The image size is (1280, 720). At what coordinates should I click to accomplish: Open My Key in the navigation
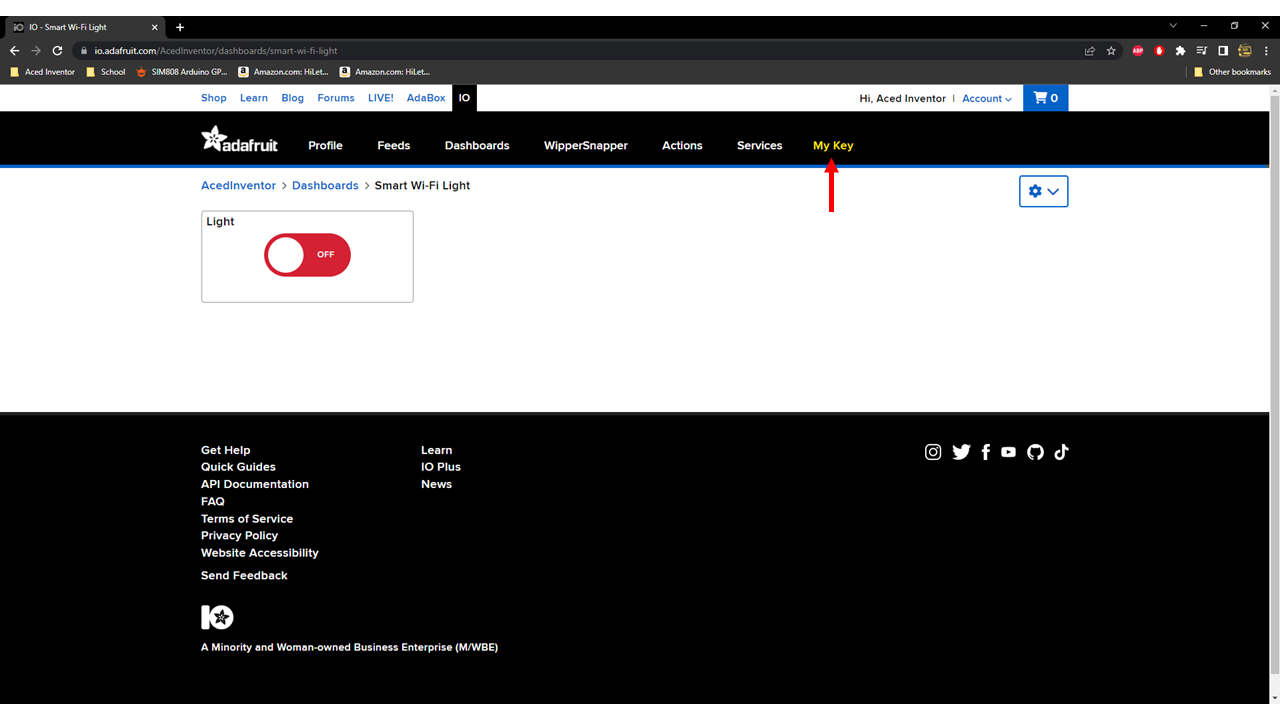(x=833, y=146)
